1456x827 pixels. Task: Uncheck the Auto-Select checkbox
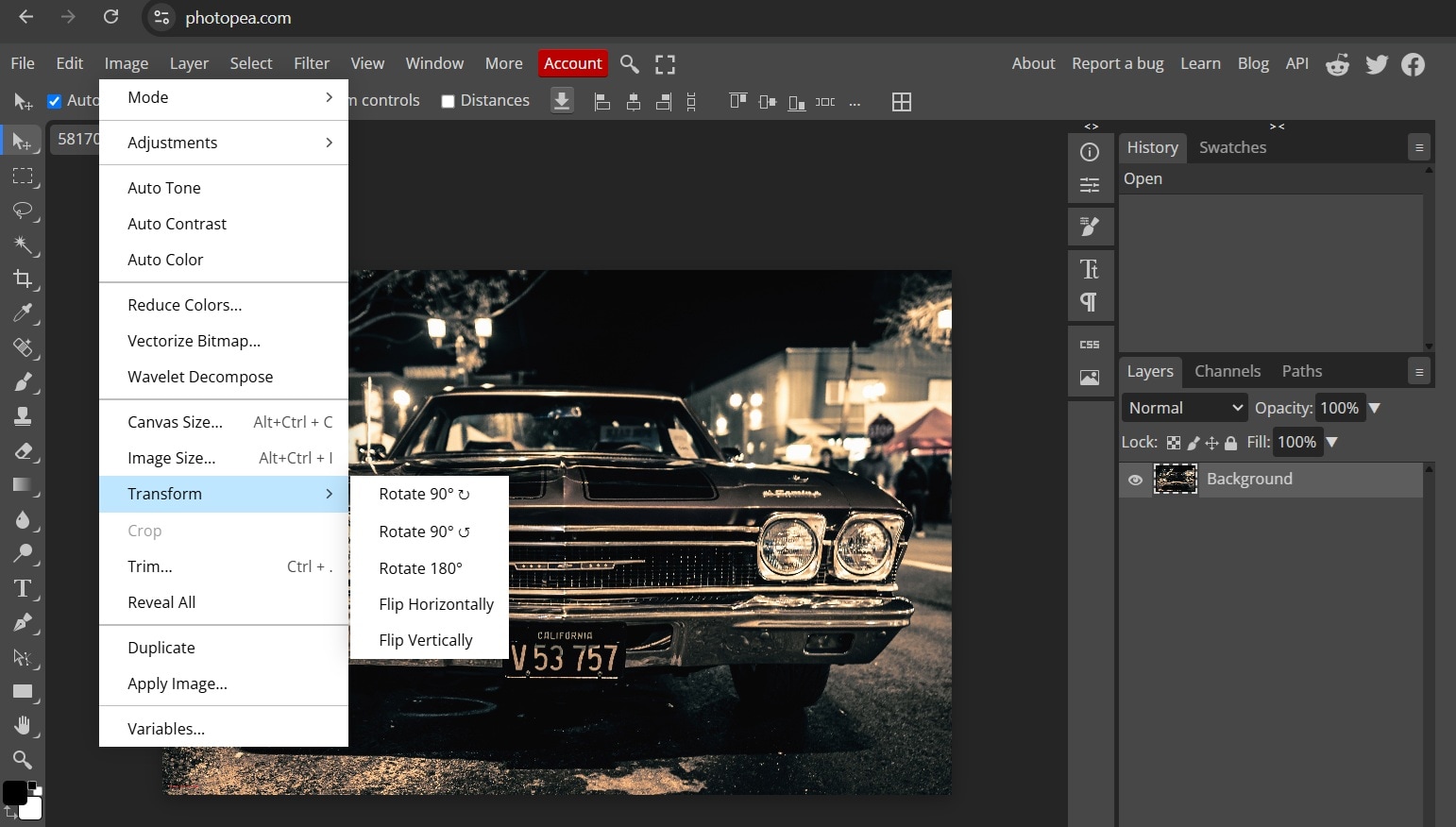[x=55, y=101]
